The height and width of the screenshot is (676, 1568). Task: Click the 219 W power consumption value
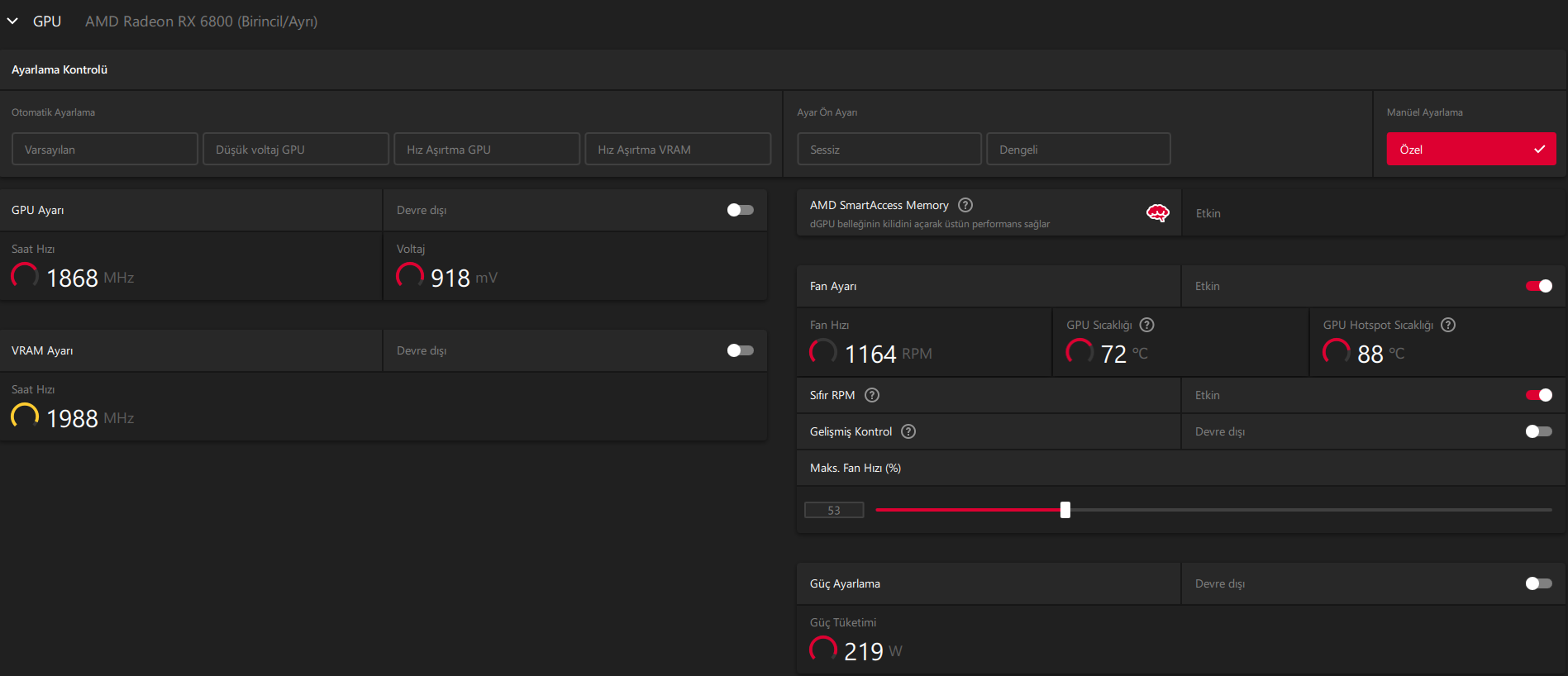click(873, 651)
